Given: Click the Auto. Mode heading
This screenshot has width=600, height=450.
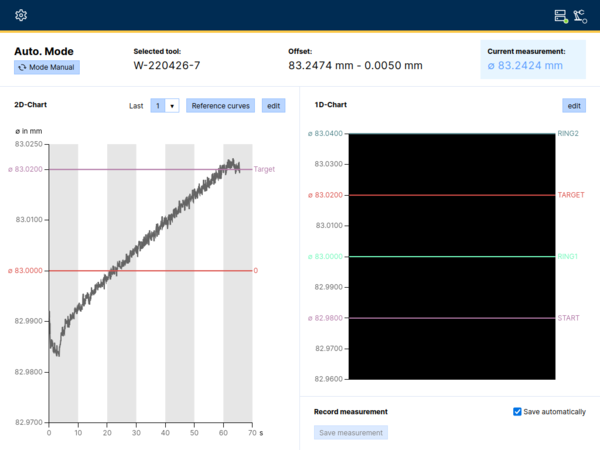Looking at the screenshot, I should click(44, 51).
